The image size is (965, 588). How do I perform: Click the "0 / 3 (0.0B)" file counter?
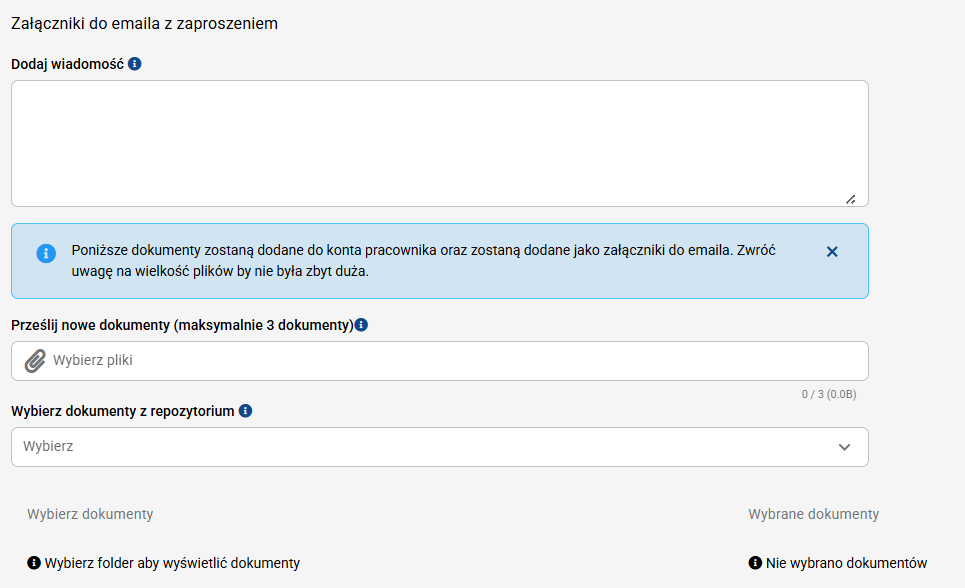click(828, 394)
